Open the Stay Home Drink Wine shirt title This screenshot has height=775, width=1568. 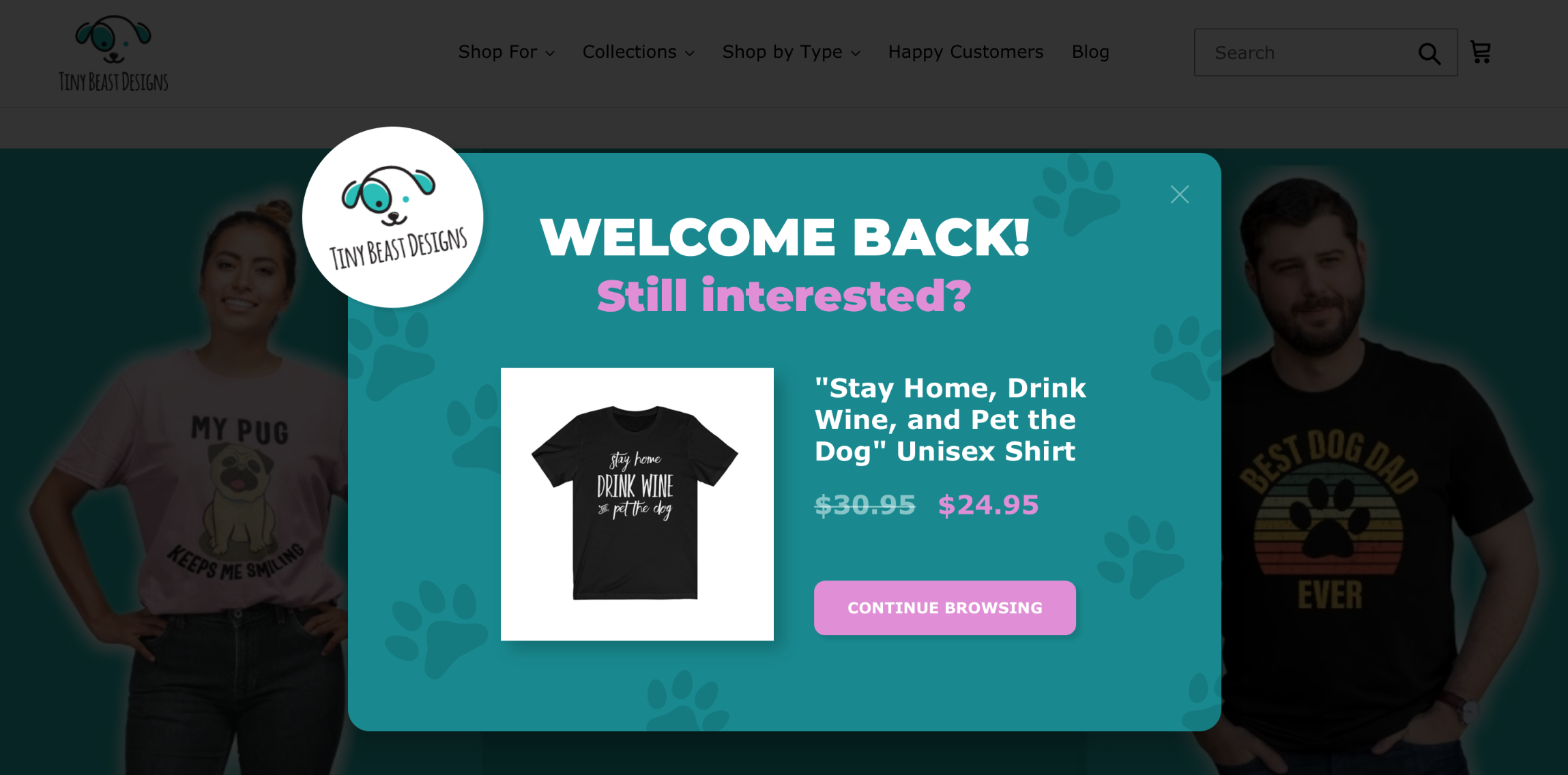click(x=950, y=420)
